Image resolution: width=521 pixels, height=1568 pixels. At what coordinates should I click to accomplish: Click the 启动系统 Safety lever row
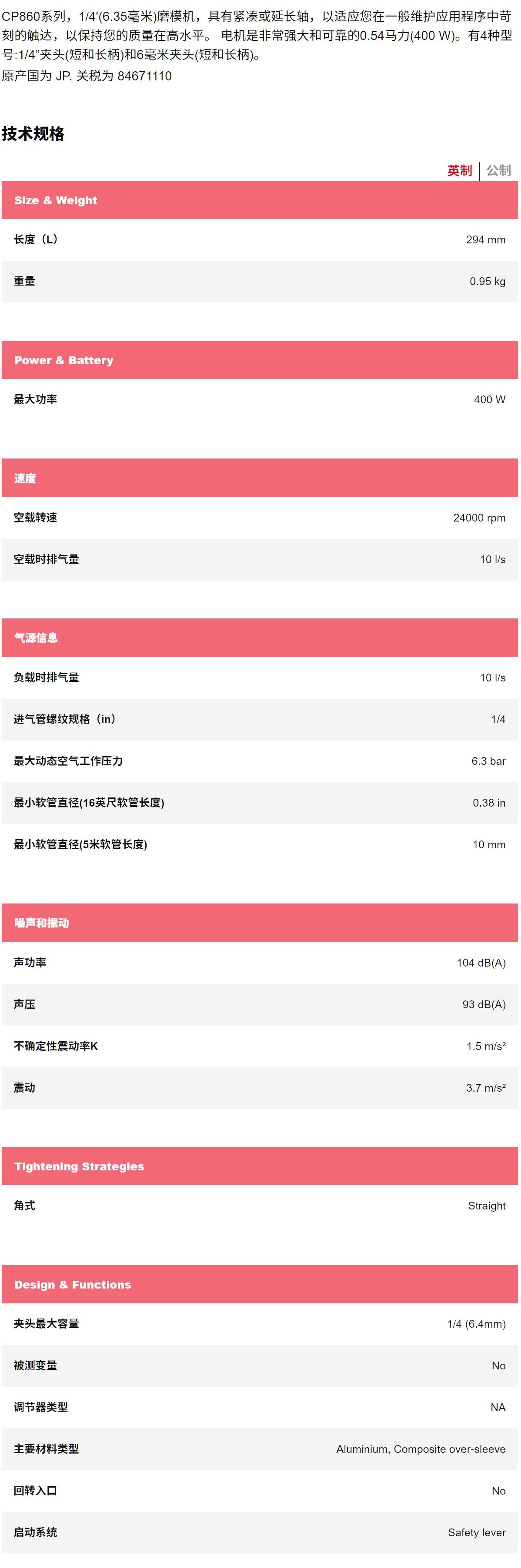260,1533
